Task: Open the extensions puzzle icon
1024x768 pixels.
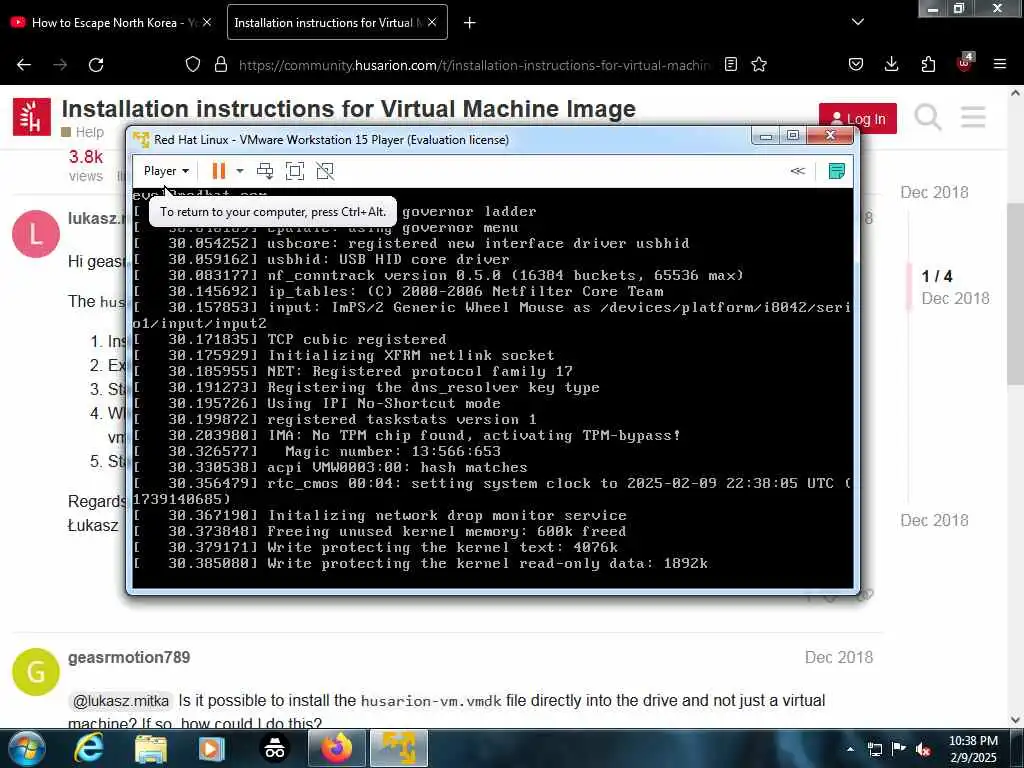Action: [x=928, y=65]
